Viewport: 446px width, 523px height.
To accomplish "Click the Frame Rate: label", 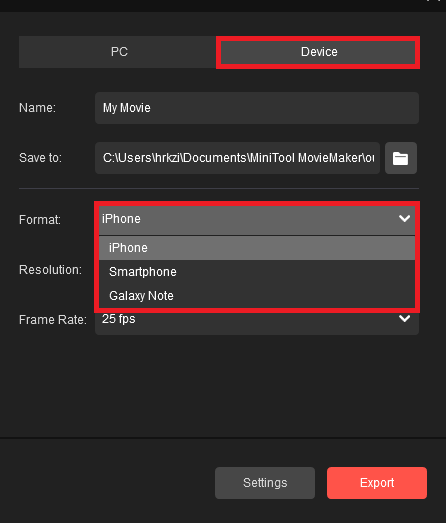I will [53, 320].
